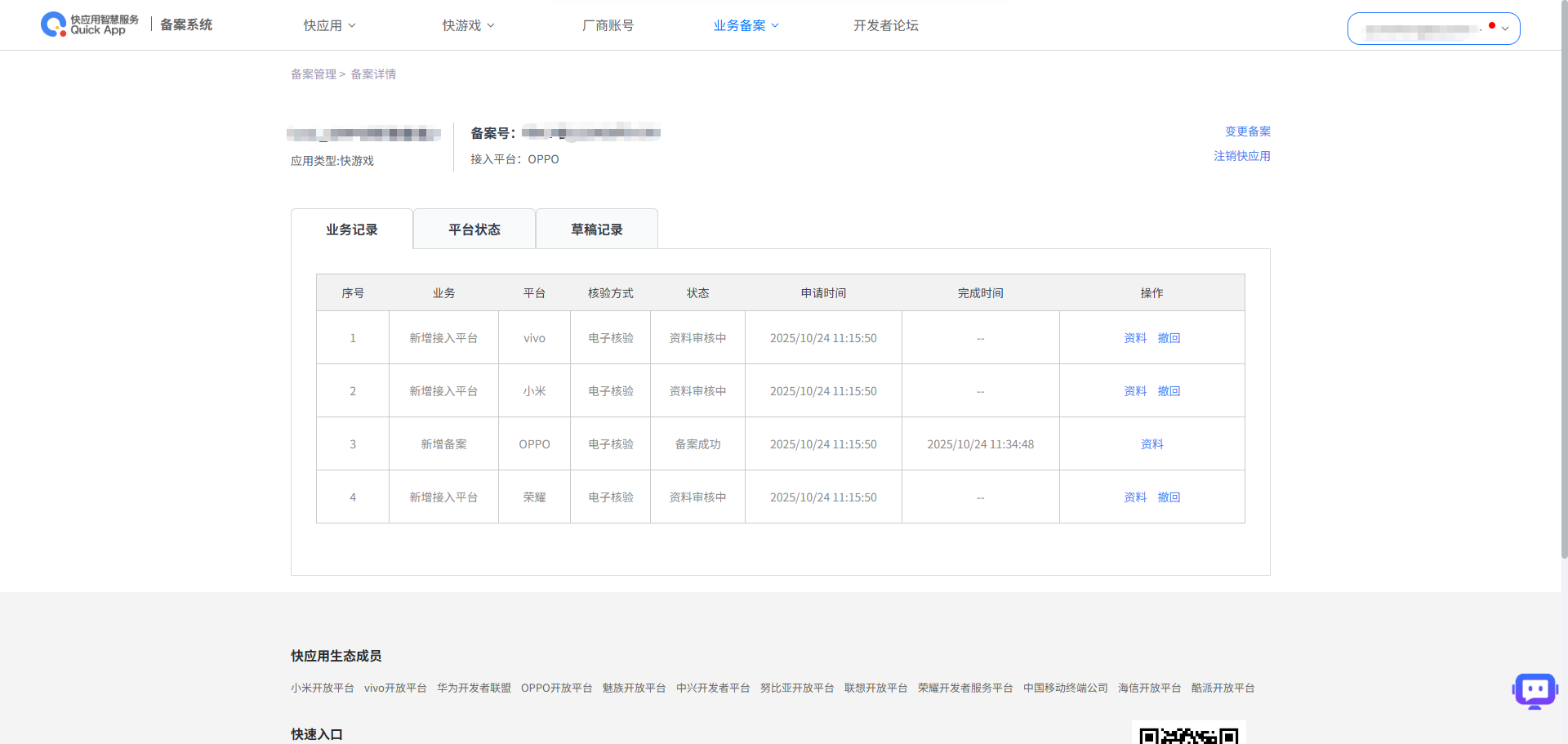
Task: Open 资料 for the OPPO row
Action: coord(1151,444)
